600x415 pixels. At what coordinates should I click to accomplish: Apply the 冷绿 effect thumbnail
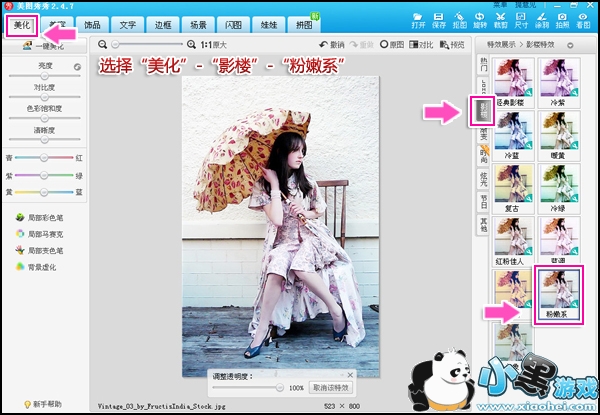click(559, 188)
